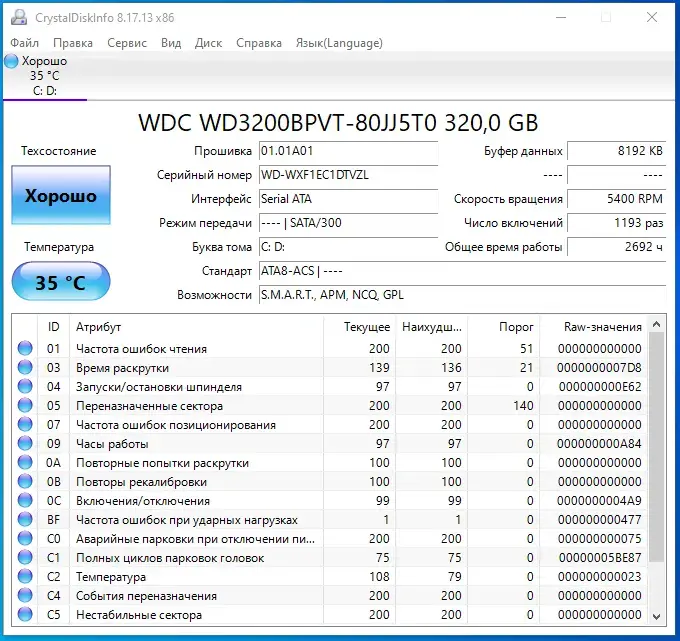Open the Справка menu
Screen dimensions: 680x641
click(259, 43)
